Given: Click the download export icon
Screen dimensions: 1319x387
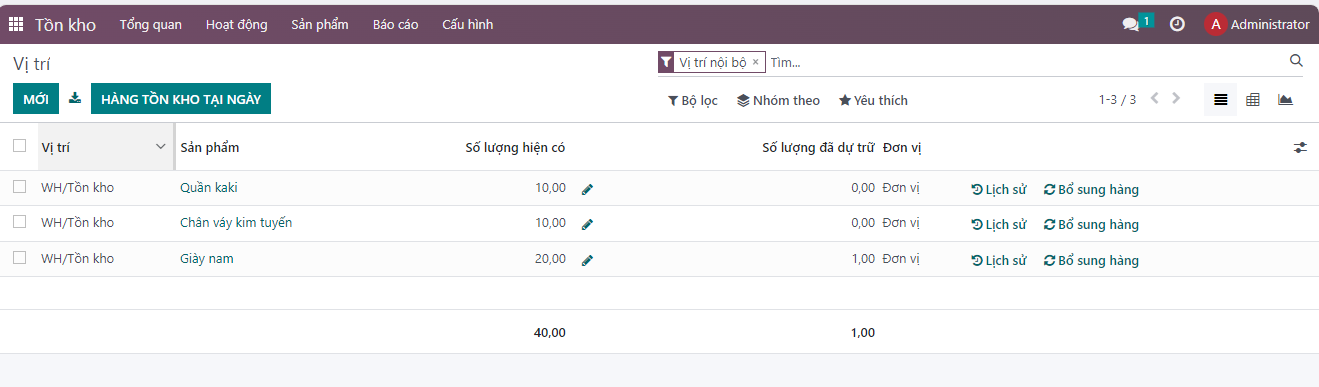Looking at the screenshot, I should (x=75, y=99).
